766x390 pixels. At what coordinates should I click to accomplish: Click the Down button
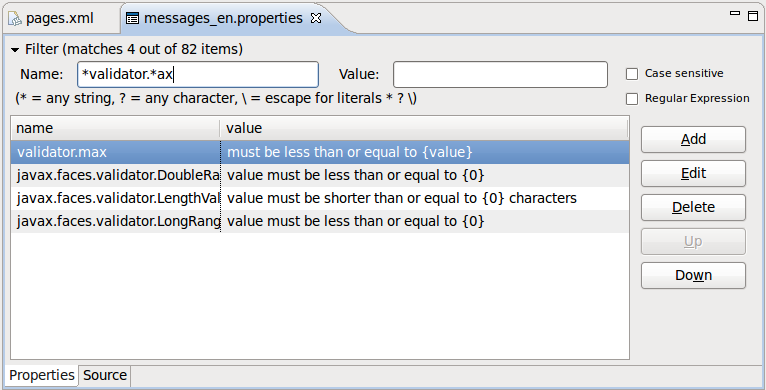[x=693, y=275]
